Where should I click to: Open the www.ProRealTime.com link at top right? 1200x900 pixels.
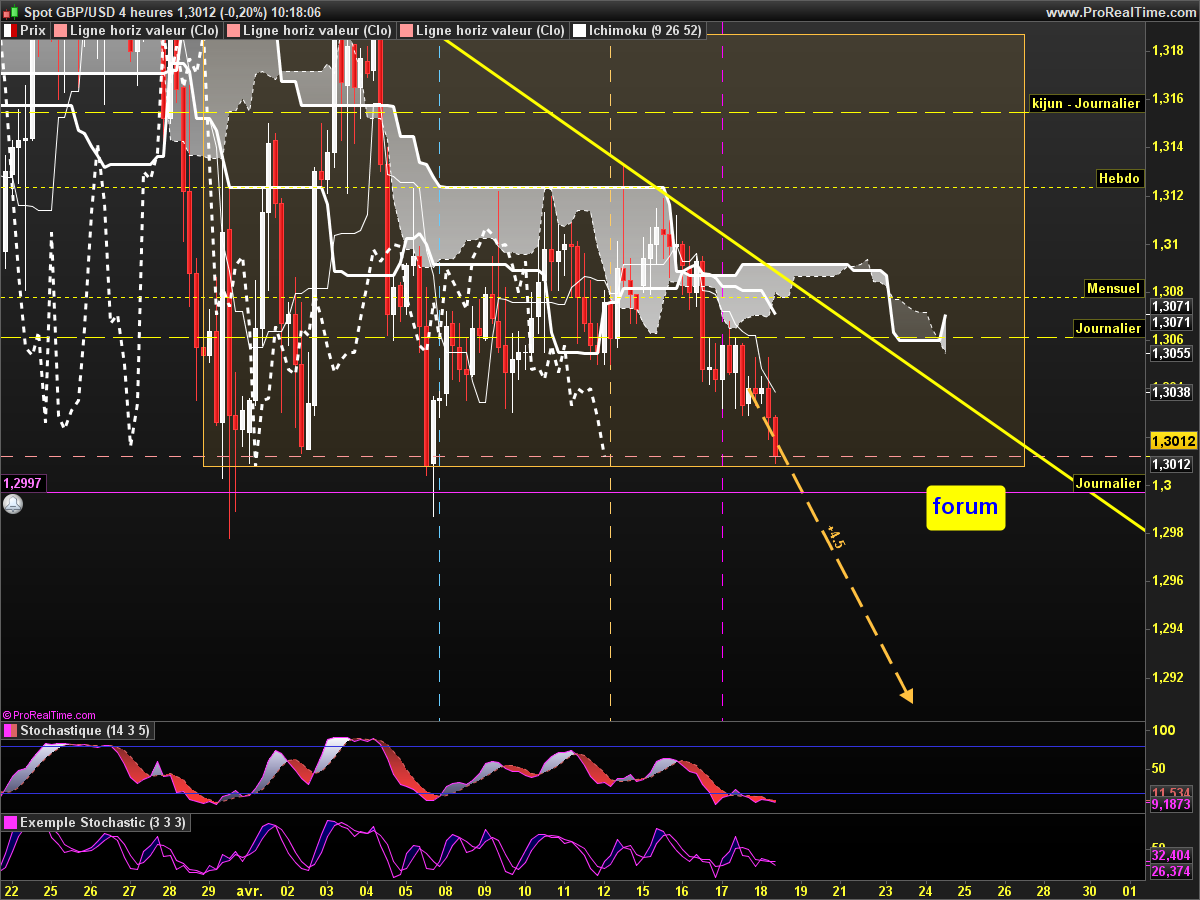(1120, 12)
